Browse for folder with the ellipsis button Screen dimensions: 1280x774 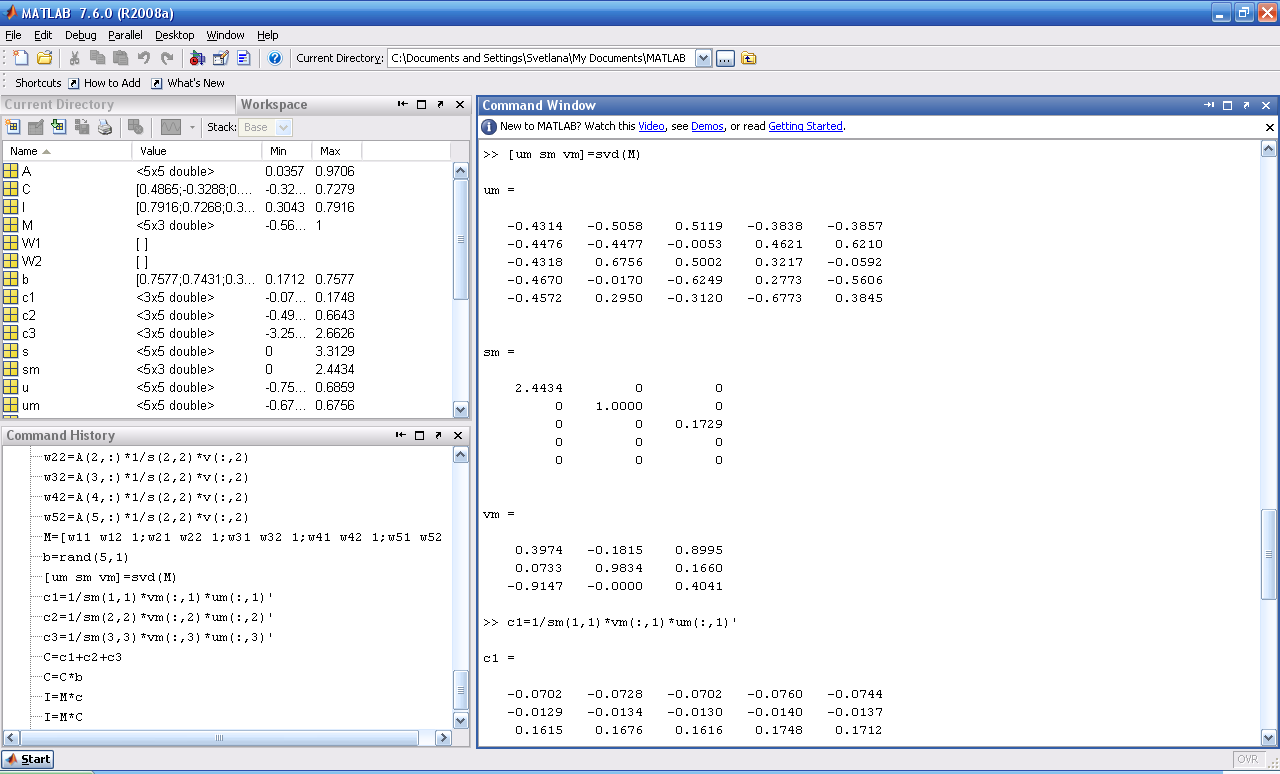coord(725,58)
